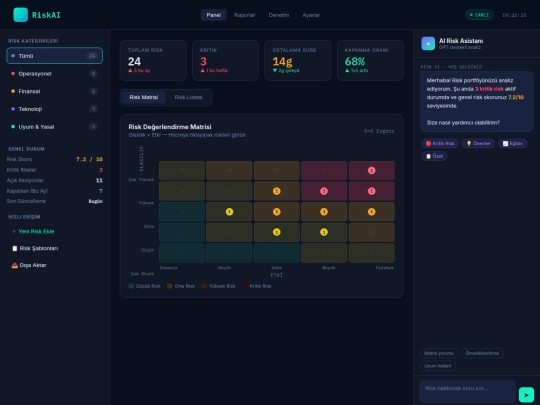Click the Ortalama Süre stat card
Screen dimensions: 540x405
(x=298, y=60)
